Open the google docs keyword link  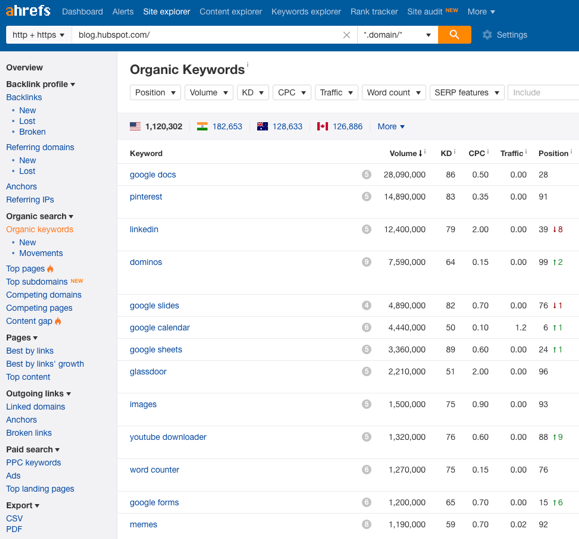(x=153, y=175)
